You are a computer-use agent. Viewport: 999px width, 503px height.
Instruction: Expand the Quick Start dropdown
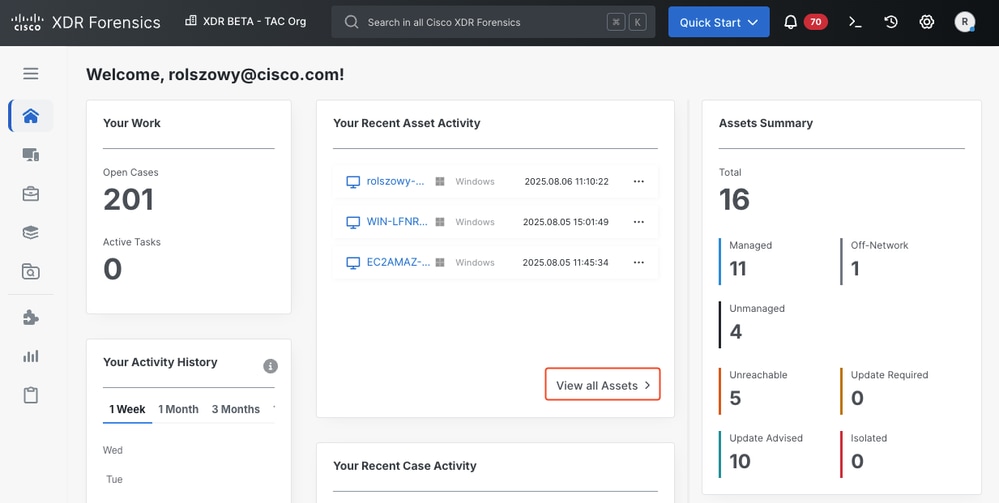pyautogui.click(x=718, y=22)
